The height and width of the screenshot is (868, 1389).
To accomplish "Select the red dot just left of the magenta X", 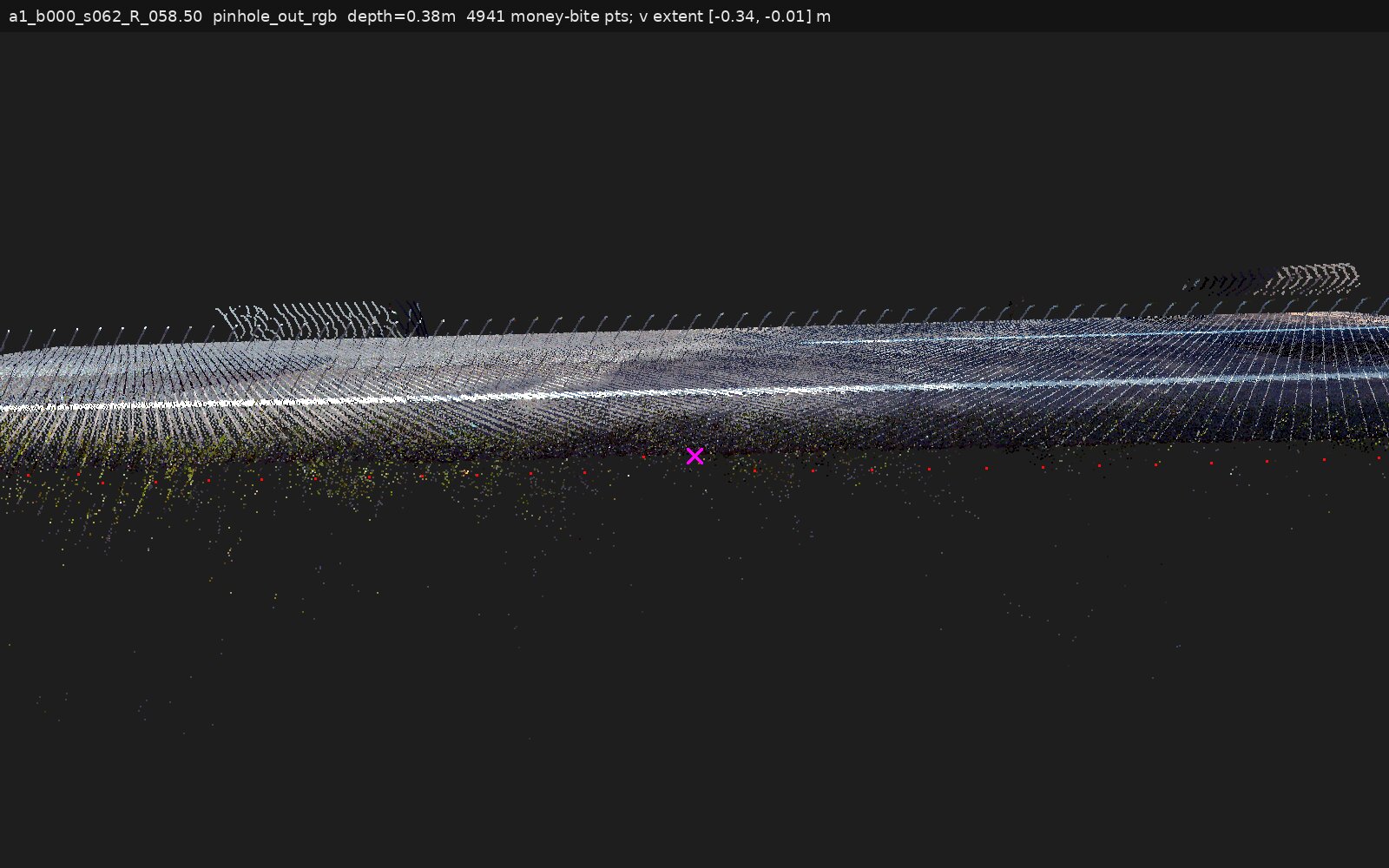I will (x=643, y=457).
